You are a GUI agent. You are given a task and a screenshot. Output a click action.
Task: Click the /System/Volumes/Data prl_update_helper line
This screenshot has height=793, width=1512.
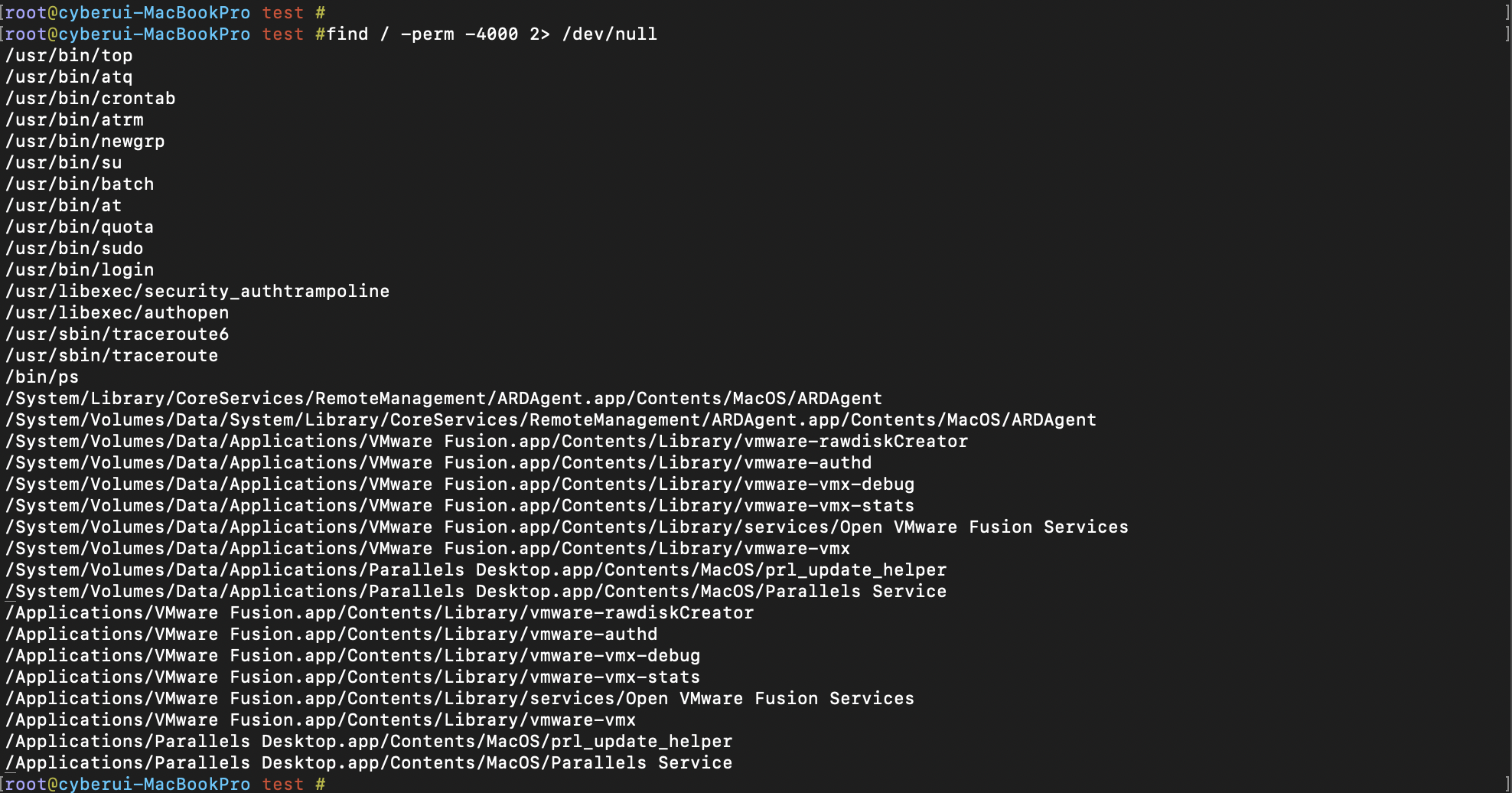476,570
